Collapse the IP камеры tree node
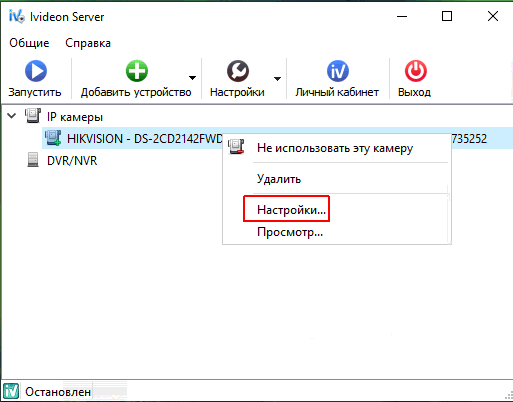Screen dimensions: 513x402 coord(12,116)
